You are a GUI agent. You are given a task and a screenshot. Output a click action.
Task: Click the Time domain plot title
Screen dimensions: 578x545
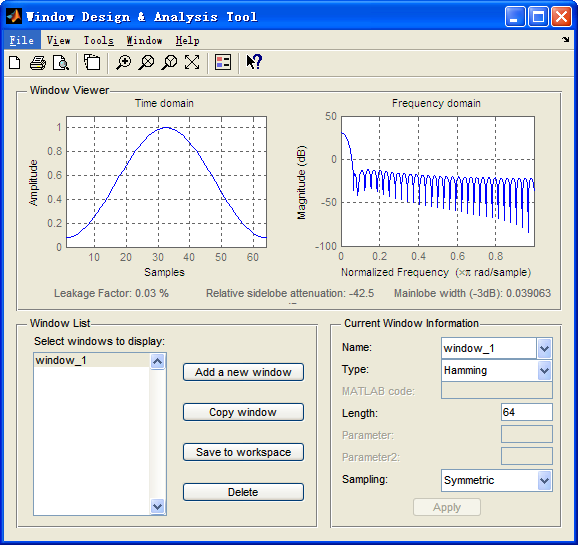pyautogui.click(x=164, y=103)
